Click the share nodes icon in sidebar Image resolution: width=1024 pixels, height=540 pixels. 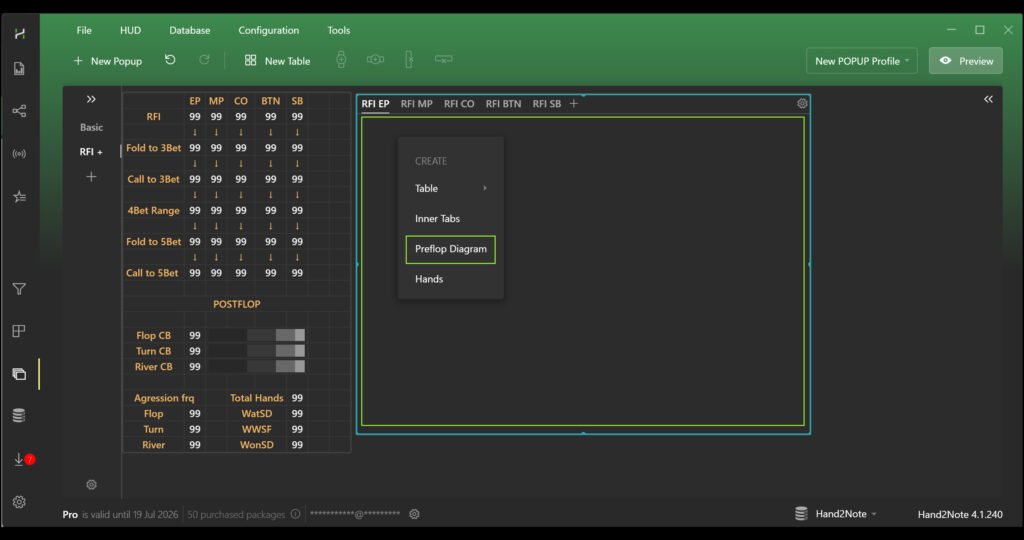click(x=19, y=111)
